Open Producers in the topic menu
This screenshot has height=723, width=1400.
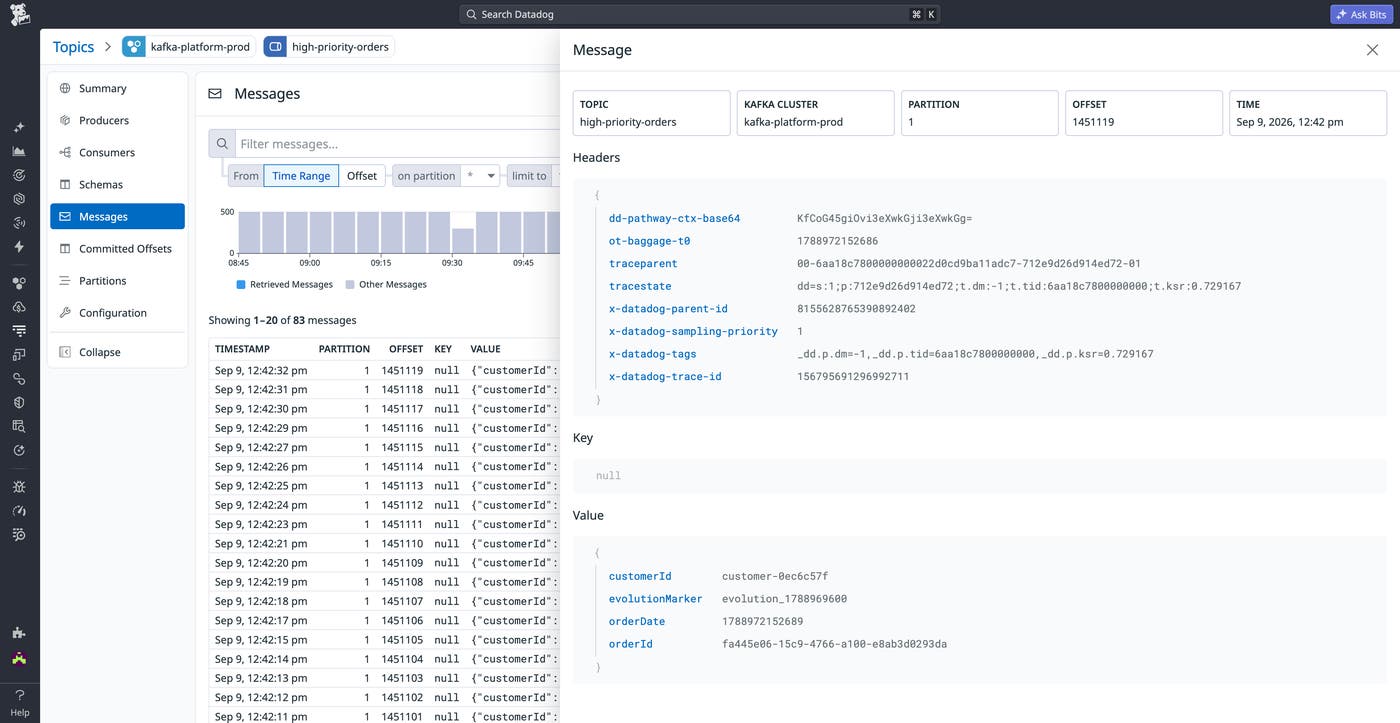click(x=117, y=120)
